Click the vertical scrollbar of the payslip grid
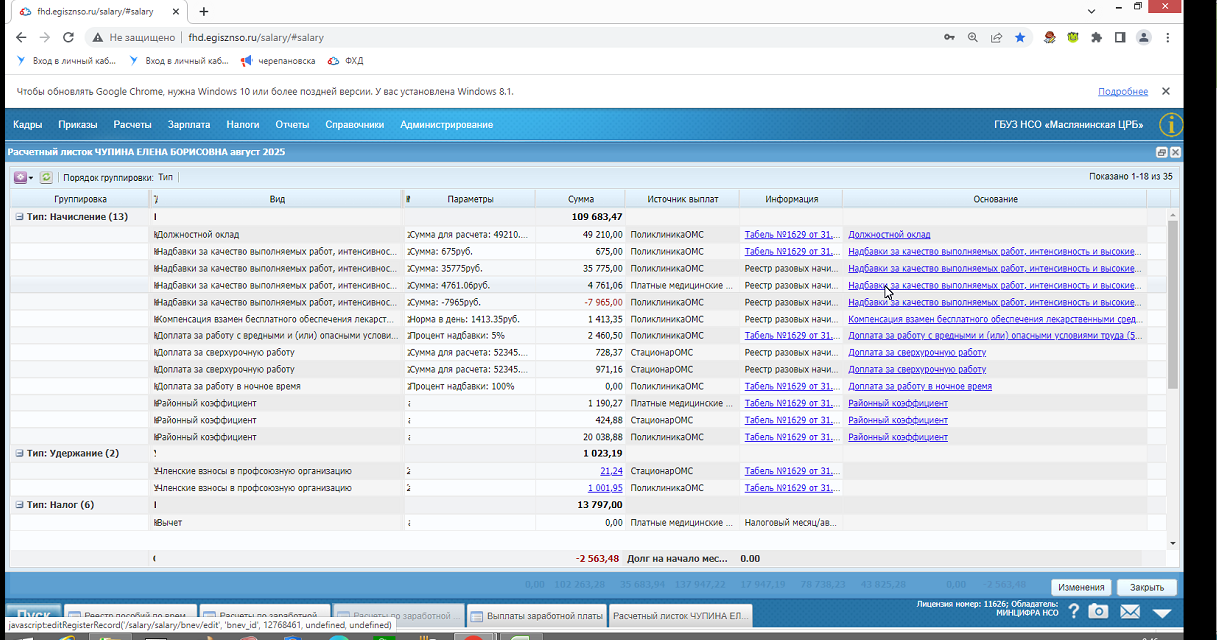 click(1173, 305)
